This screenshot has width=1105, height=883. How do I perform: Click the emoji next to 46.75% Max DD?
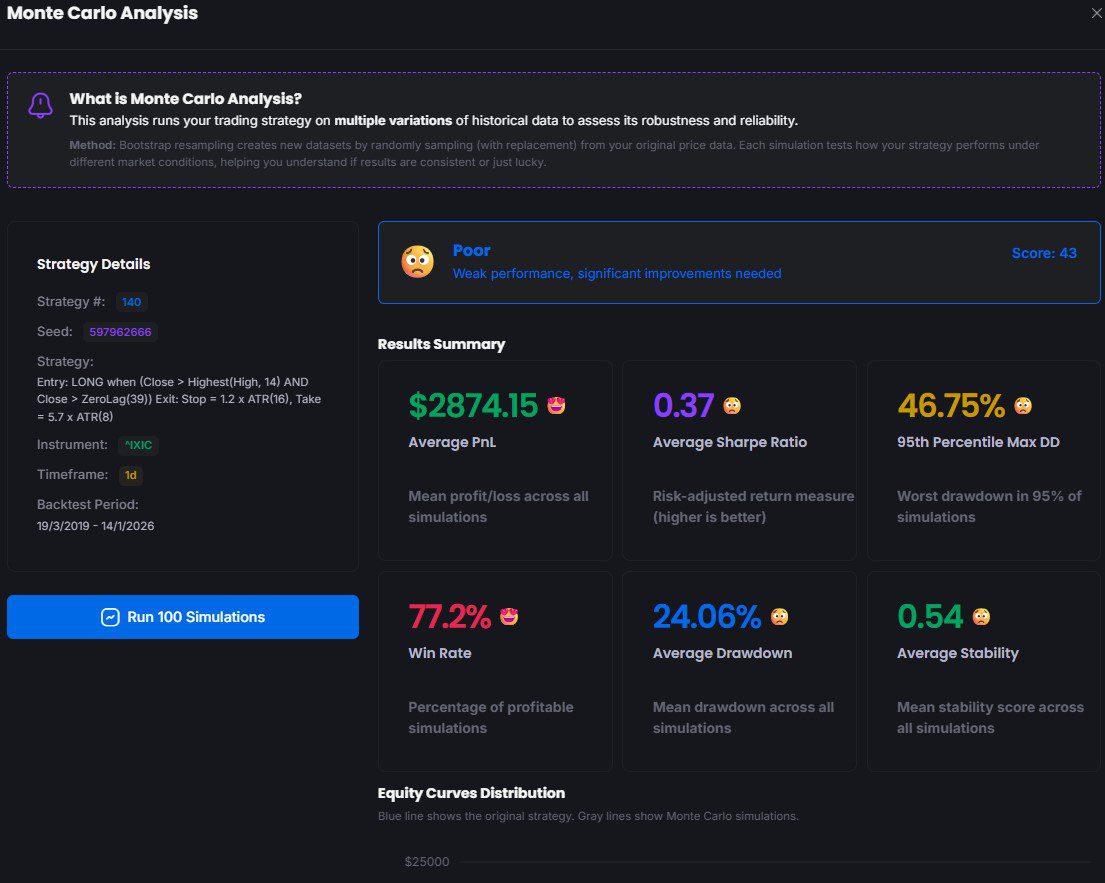1023,406
